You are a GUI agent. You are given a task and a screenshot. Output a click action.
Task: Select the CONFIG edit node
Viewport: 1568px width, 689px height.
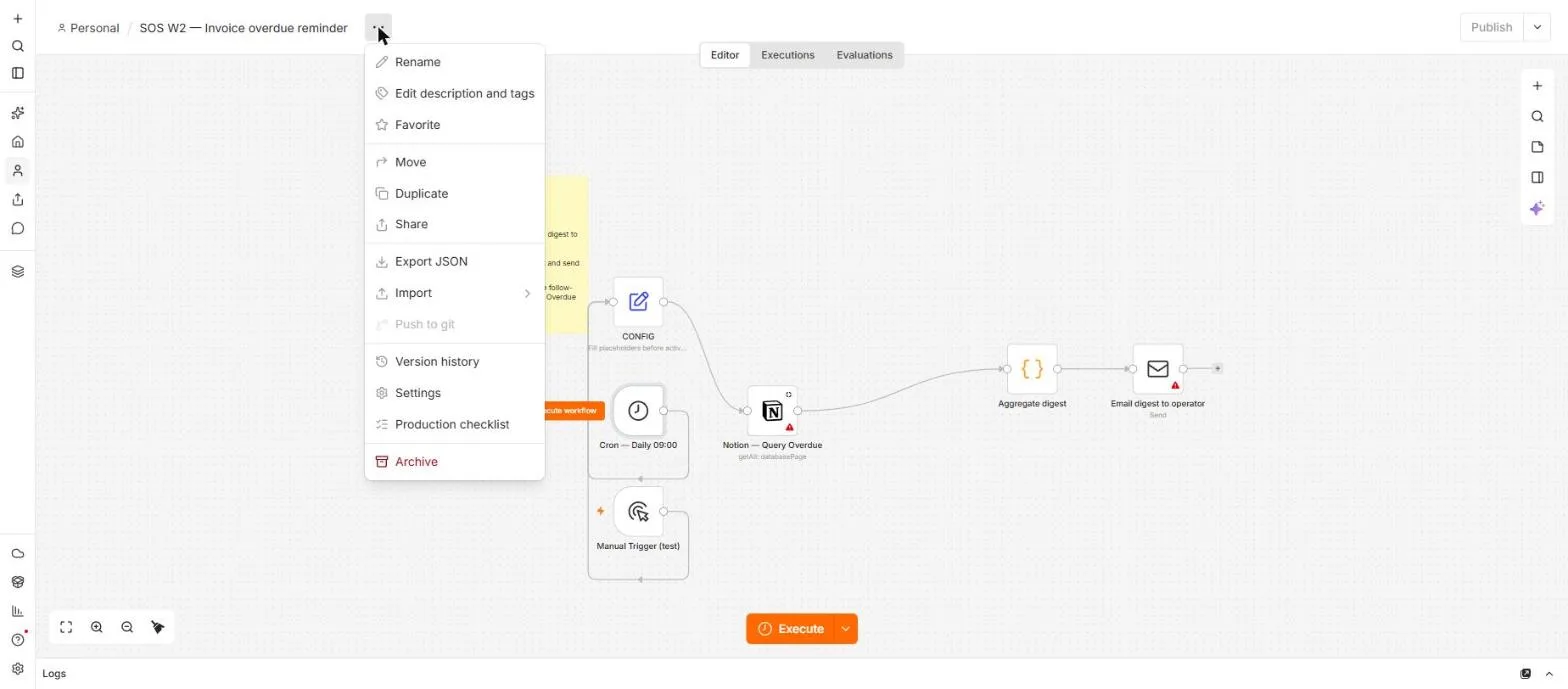click(x=638, y=302)
